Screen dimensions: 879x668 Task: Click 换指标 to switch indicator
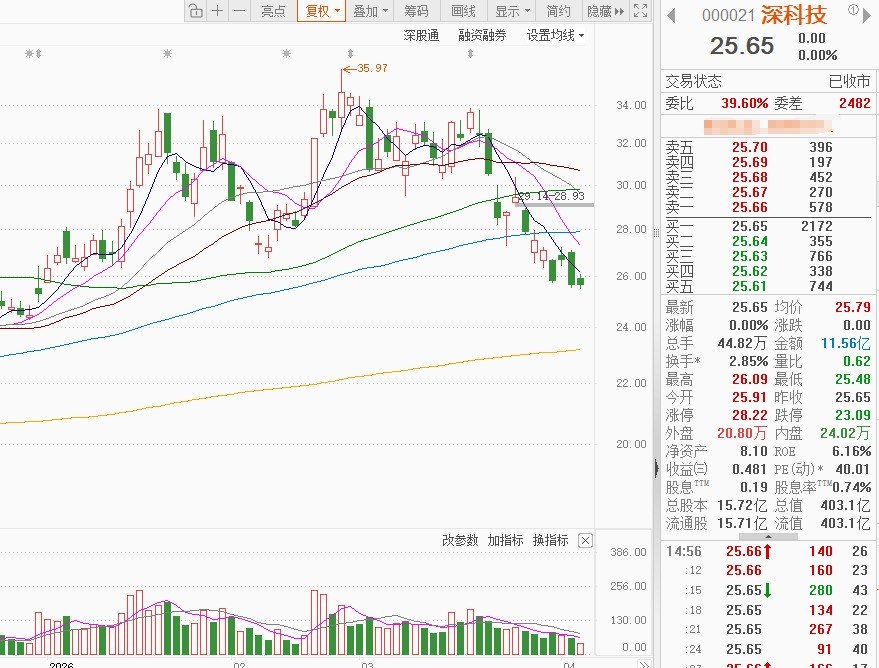tap(550, 540)
